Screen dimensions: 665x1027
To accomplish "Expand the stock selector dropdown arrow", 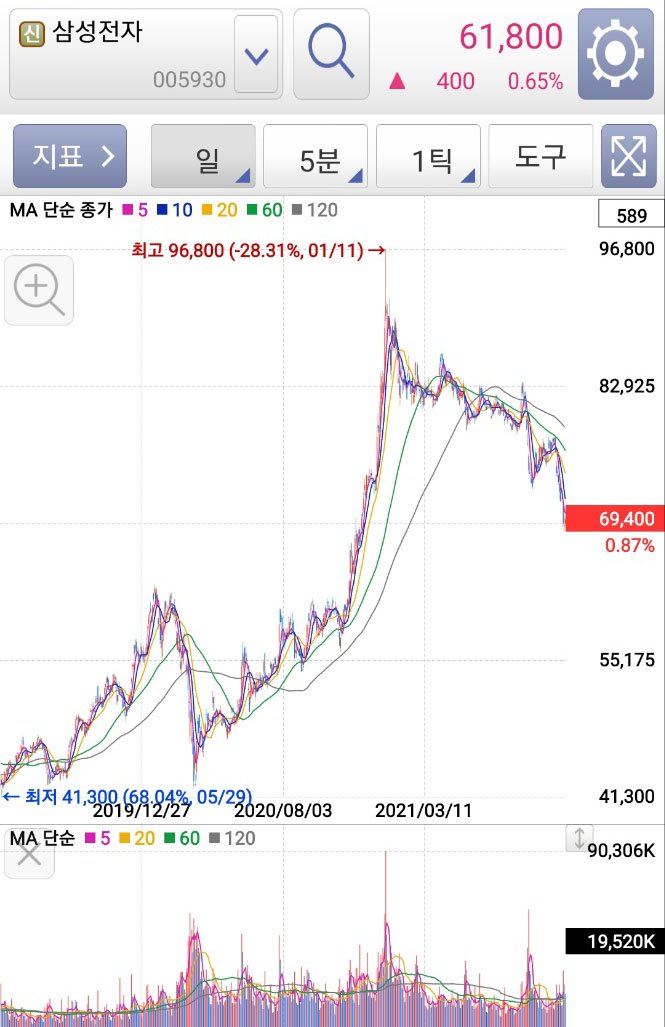I will click(x=256, y=55).
